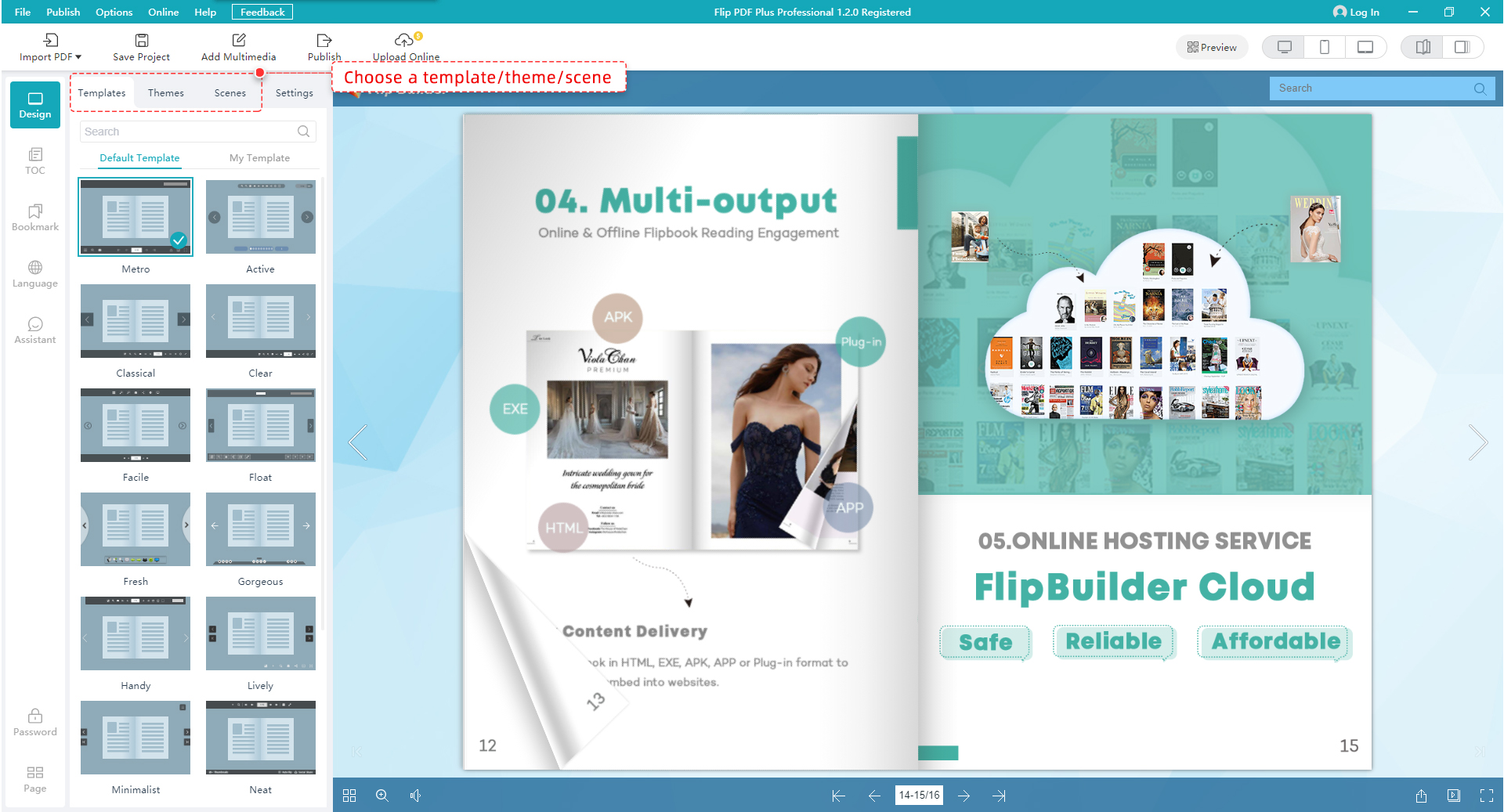Viewport: 1504px width, 812px height.
Task: Click the Preview button
Action: pyautogui.click(x=1212, y=47)
